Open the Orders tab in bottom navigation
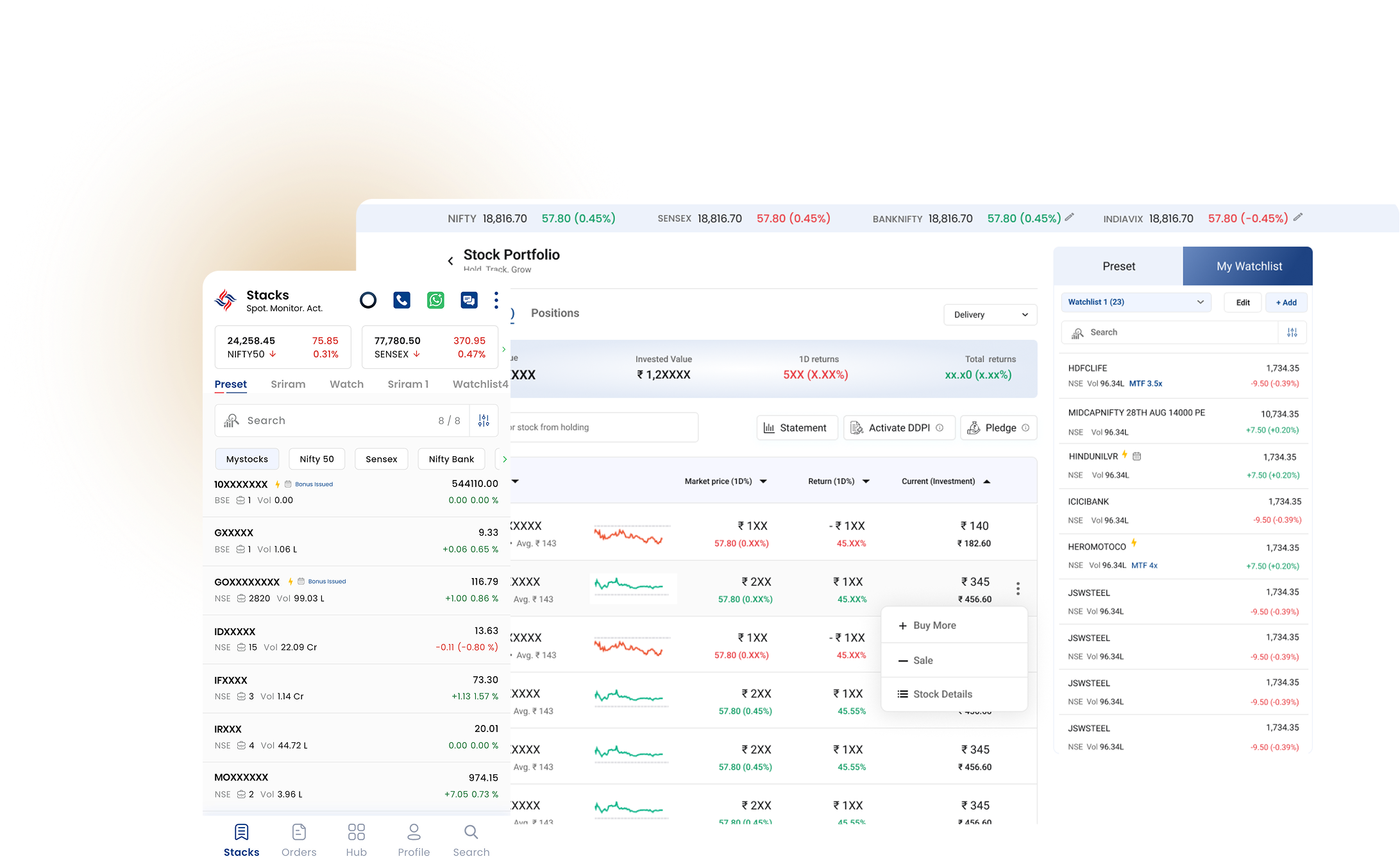1400x861 pixels. (299, 840)
